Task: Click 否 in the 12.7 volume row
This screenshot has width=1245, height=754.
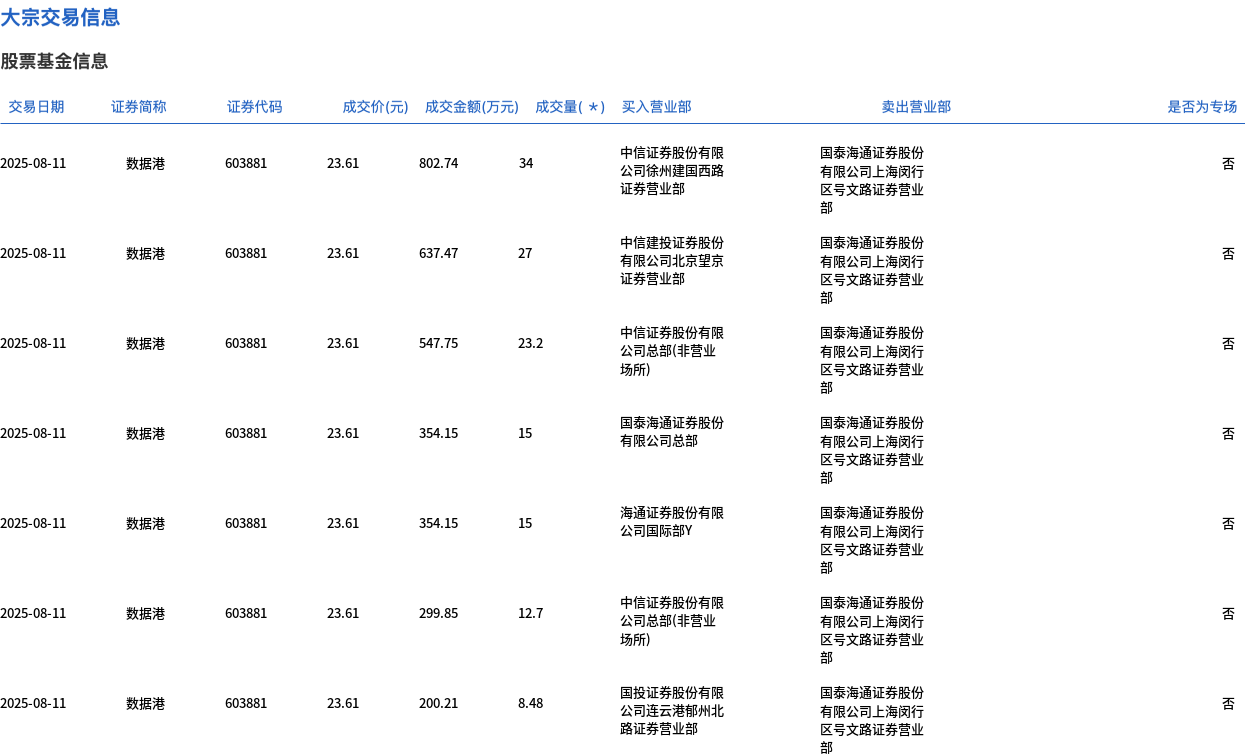Action: click(1228, 613)
